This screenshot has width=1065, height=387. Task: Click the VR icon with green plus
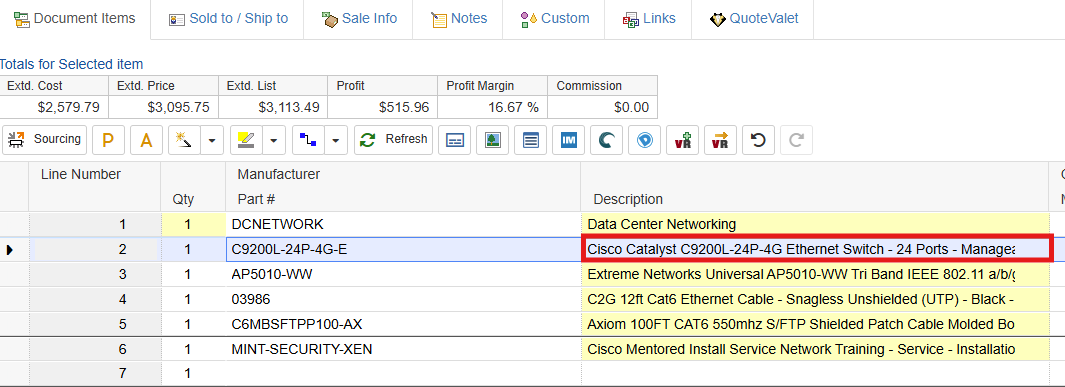point(683,140)
